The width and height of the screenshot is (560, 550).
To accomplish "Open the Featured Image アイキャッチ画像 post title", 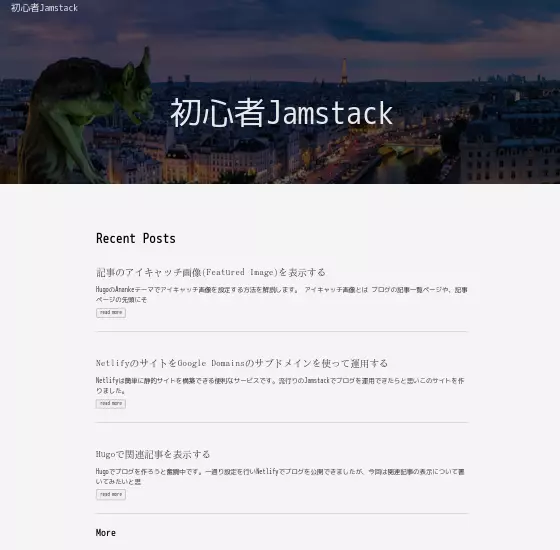I will [211, 272].
